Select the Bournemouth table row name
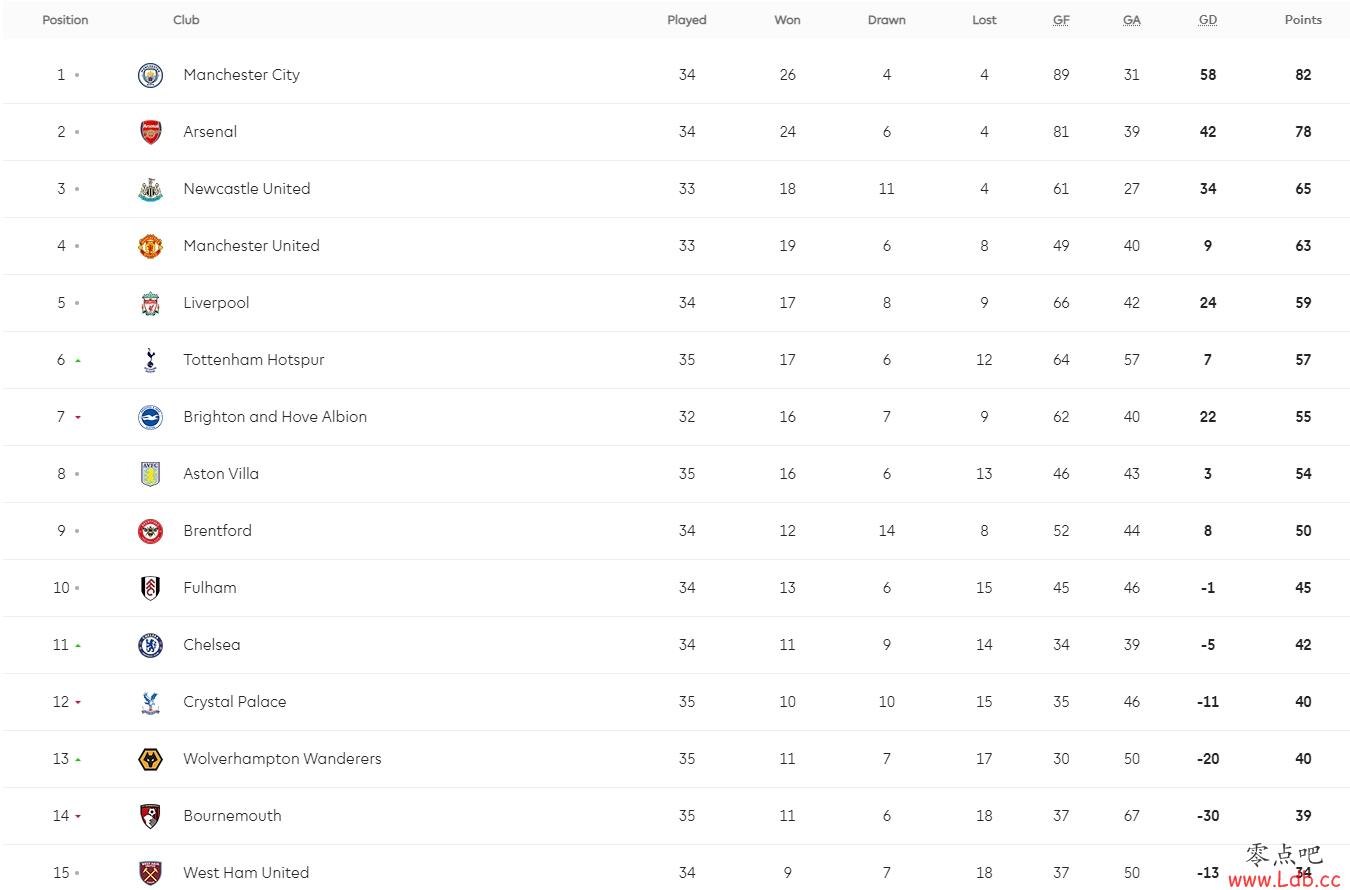Screen dimensions: 1350x890 coord(232,816)
